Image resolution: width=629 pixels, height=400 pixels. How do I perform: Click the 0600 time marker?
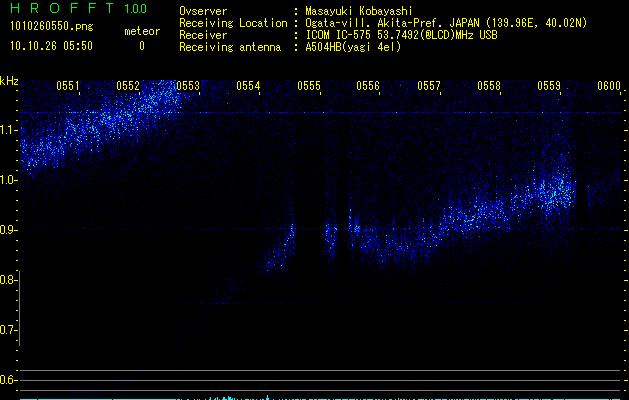pos(609,86)
